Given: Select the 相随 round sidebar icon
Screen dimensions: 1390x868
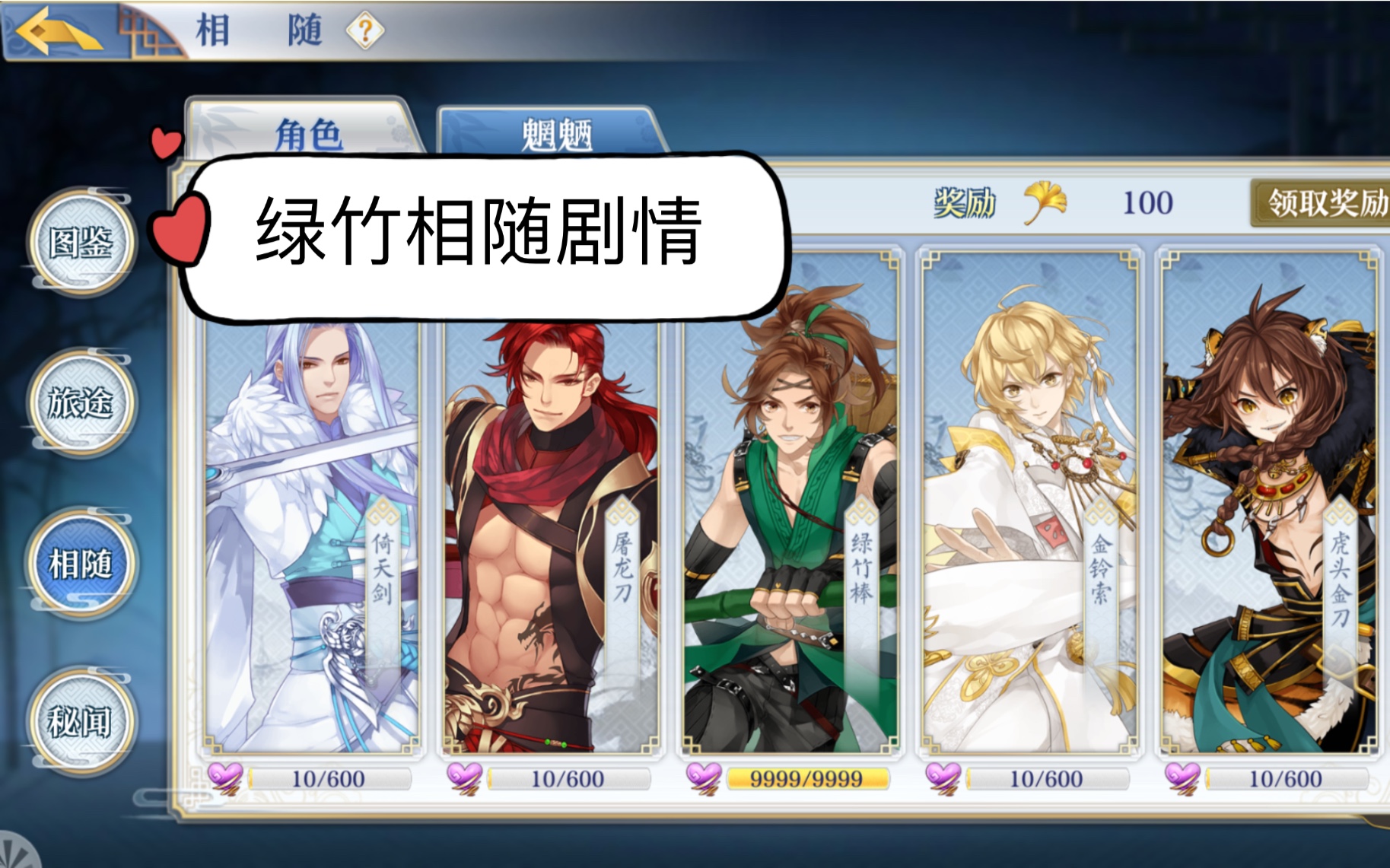Looking at the screenshot, I should [x=81, y=564].
